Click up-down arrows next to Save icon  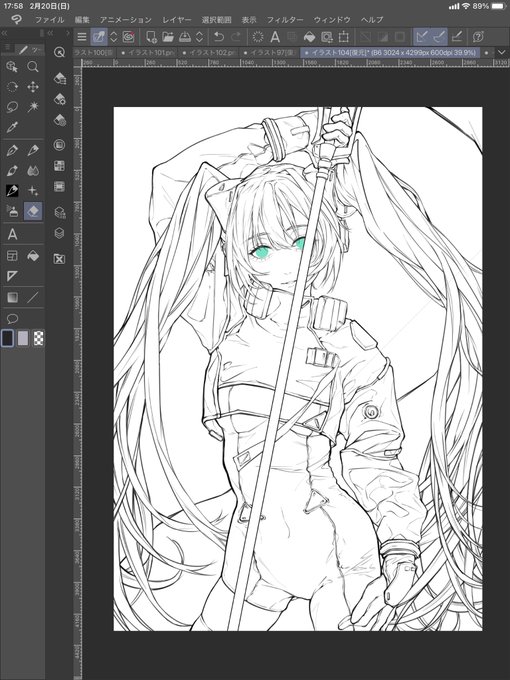click(x=199, y=37)
